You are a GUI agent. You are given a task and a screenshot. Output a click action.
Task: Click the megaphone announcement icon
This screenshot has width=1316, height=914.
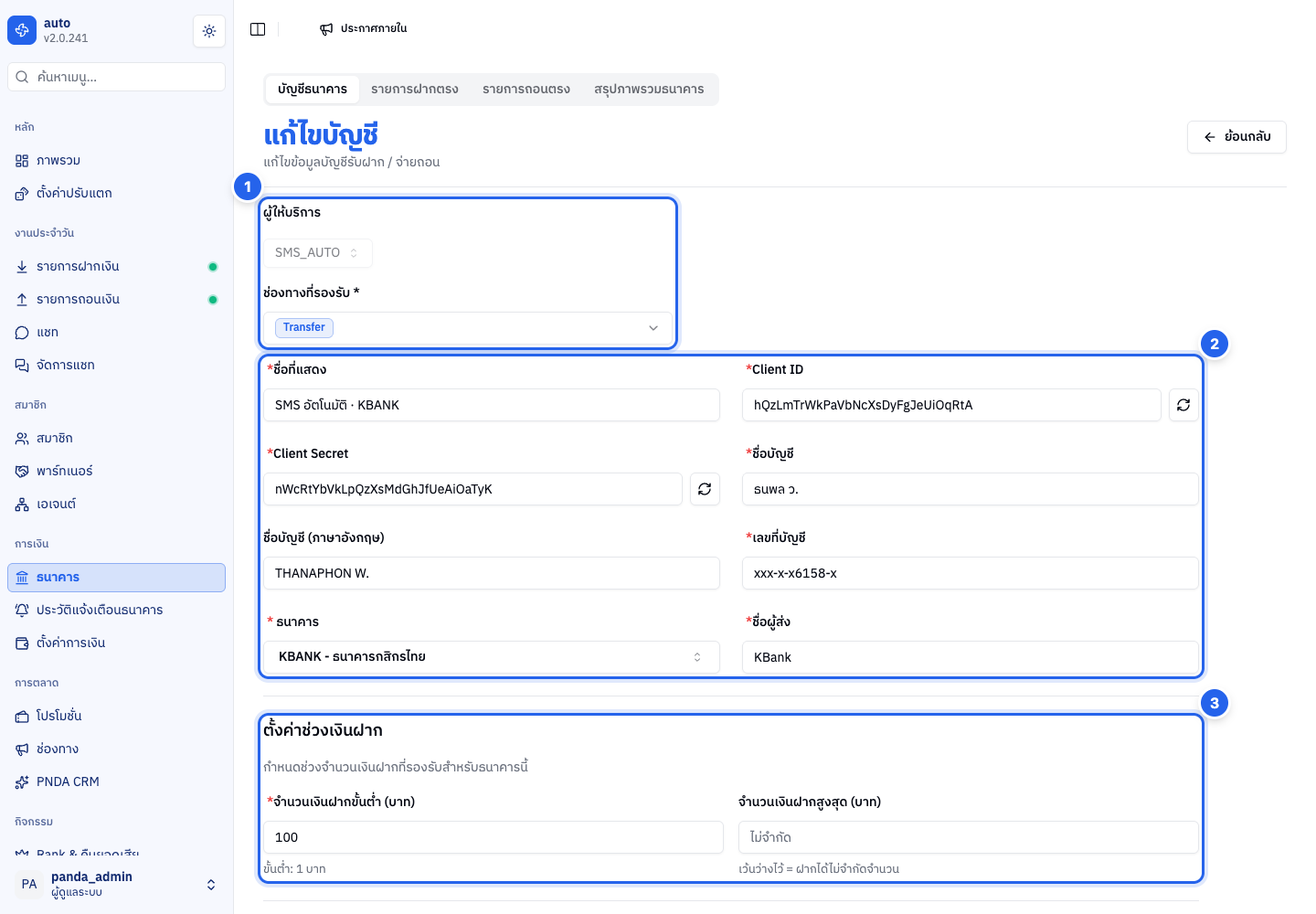click(x=326, y=29)
